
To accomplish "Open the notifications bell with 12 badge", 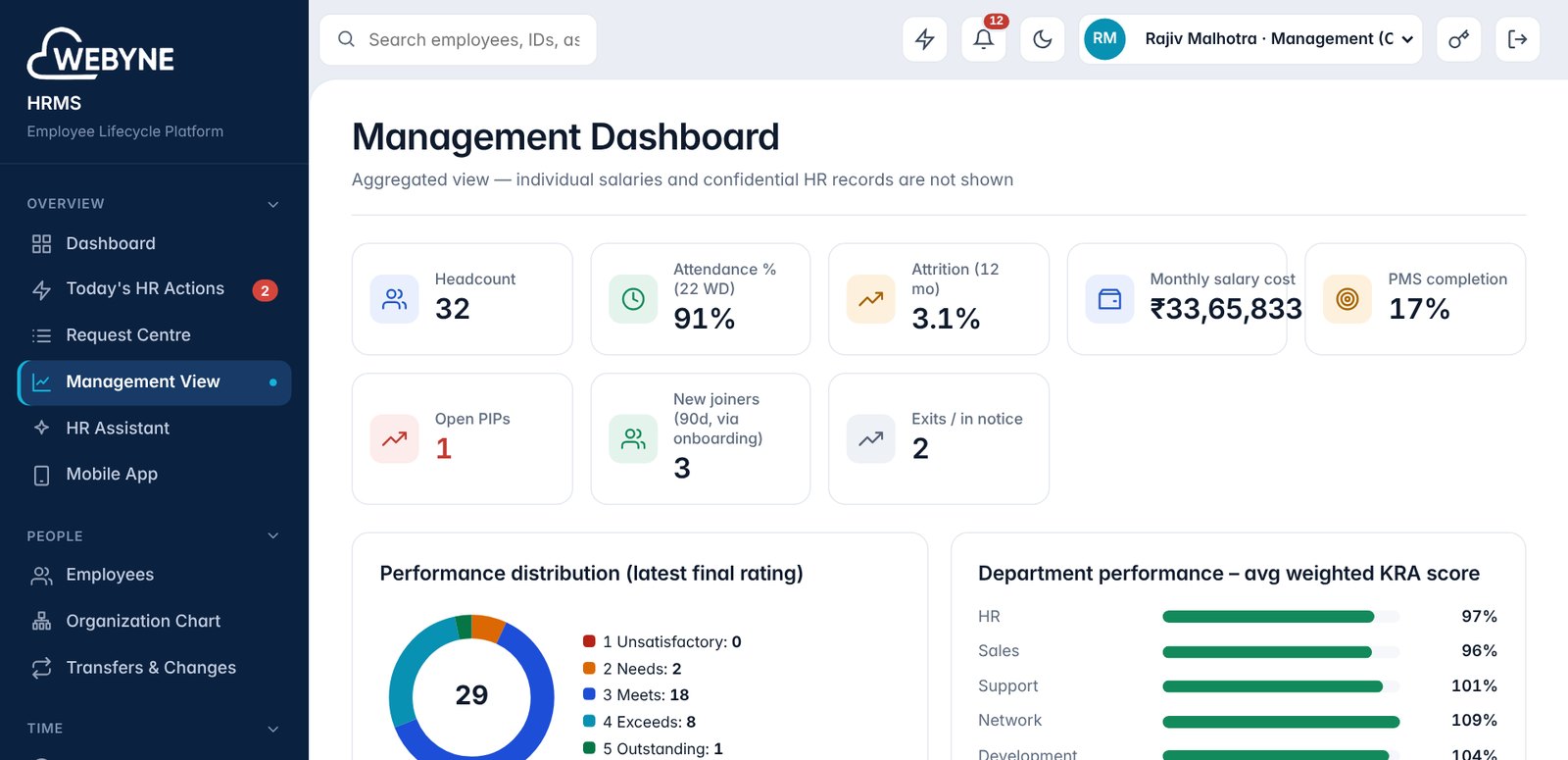I will 984,39.
